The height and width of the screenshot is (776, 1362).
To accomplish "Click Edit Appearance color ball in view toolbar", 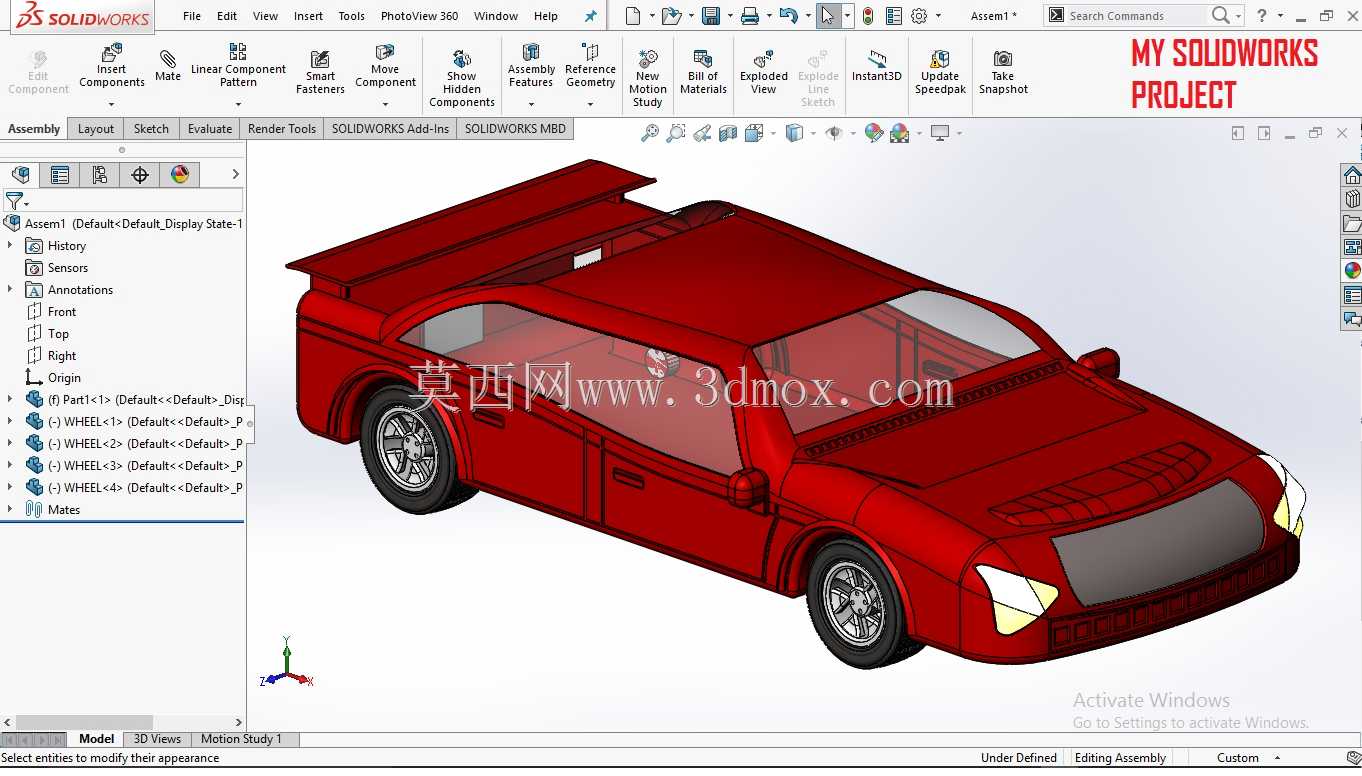I will (874, 133).
